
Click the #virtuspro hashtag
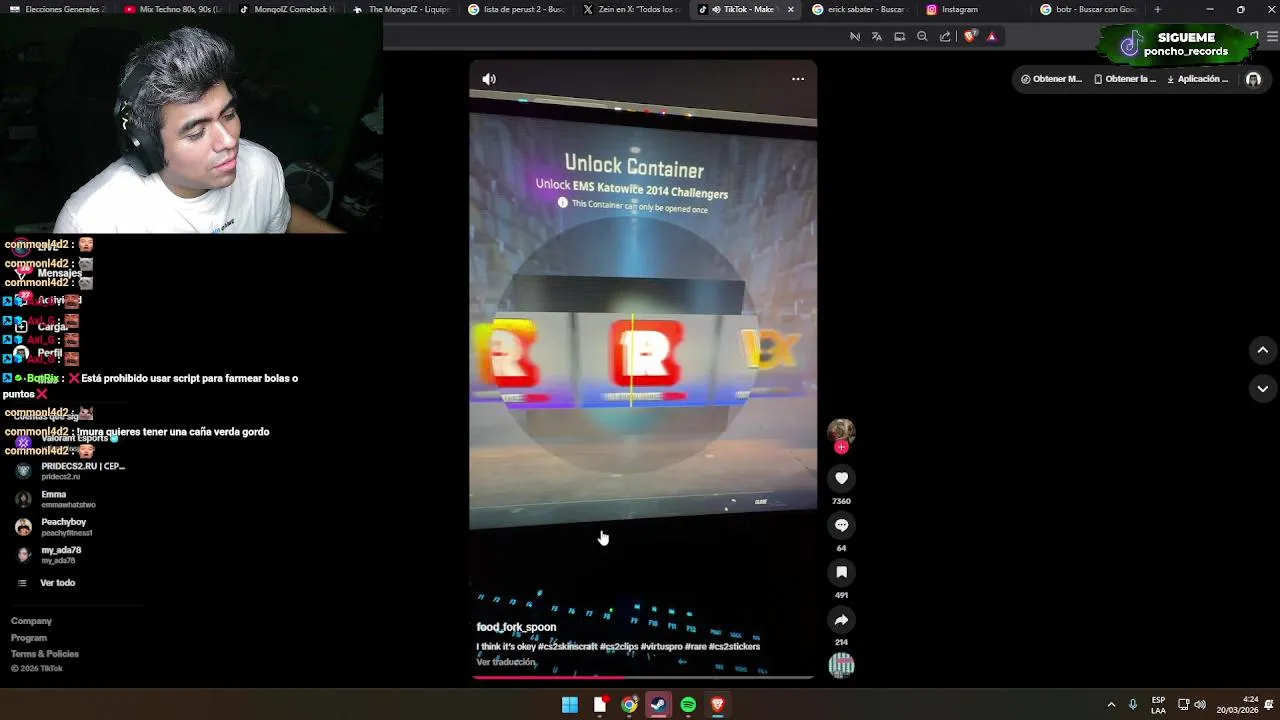tap(662, 647)
